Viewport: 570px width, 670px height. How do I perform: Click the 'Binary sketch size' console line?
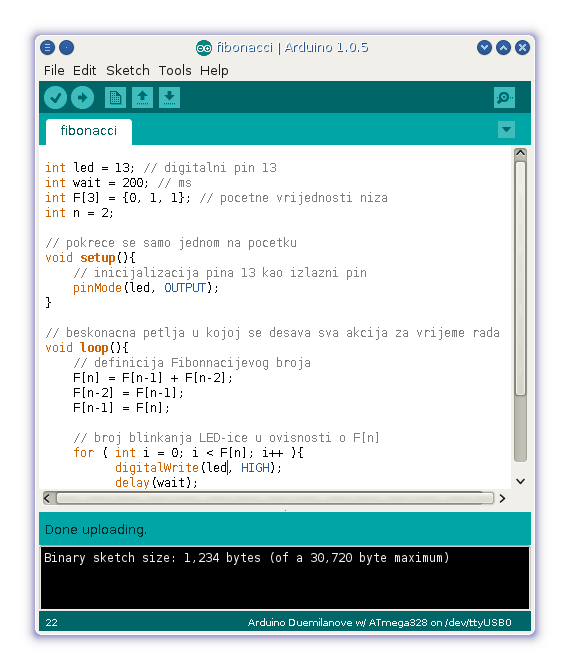click(x=247, y=558)
